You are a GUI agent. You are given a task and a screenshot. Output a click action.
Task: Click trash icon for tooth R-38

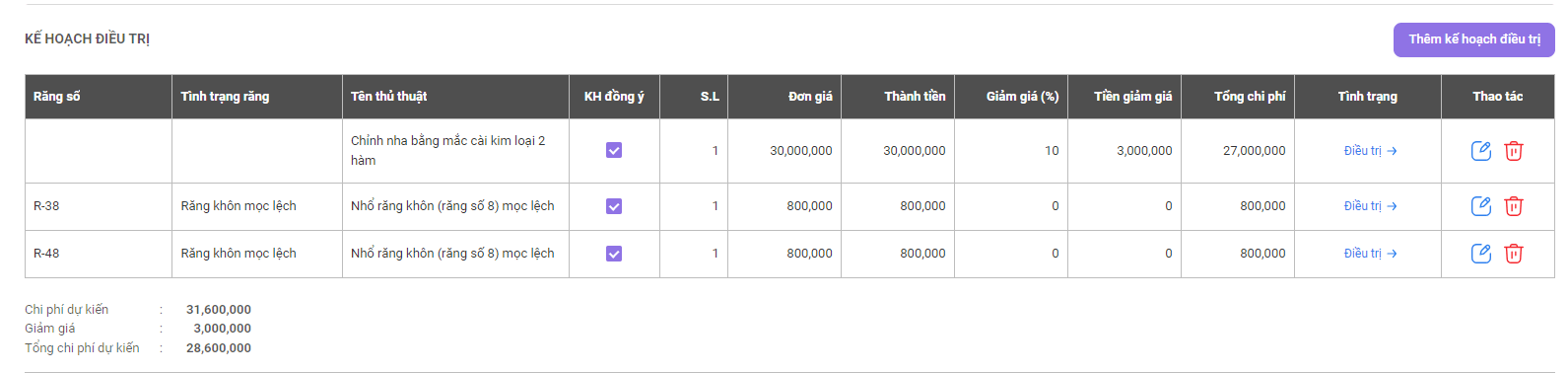[1514, 206]
